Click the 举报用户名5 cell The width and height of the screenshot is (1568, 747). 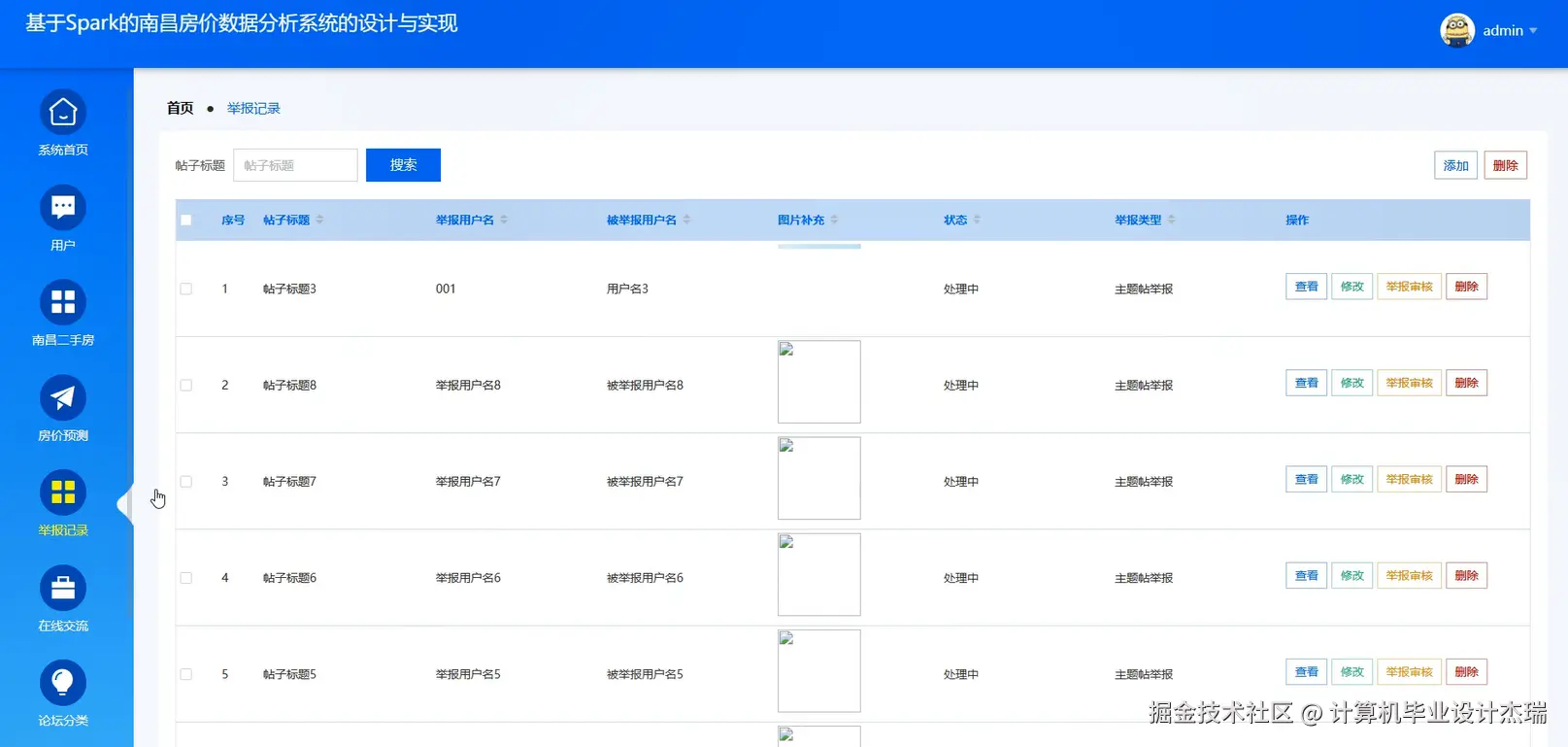click(468, 675)
